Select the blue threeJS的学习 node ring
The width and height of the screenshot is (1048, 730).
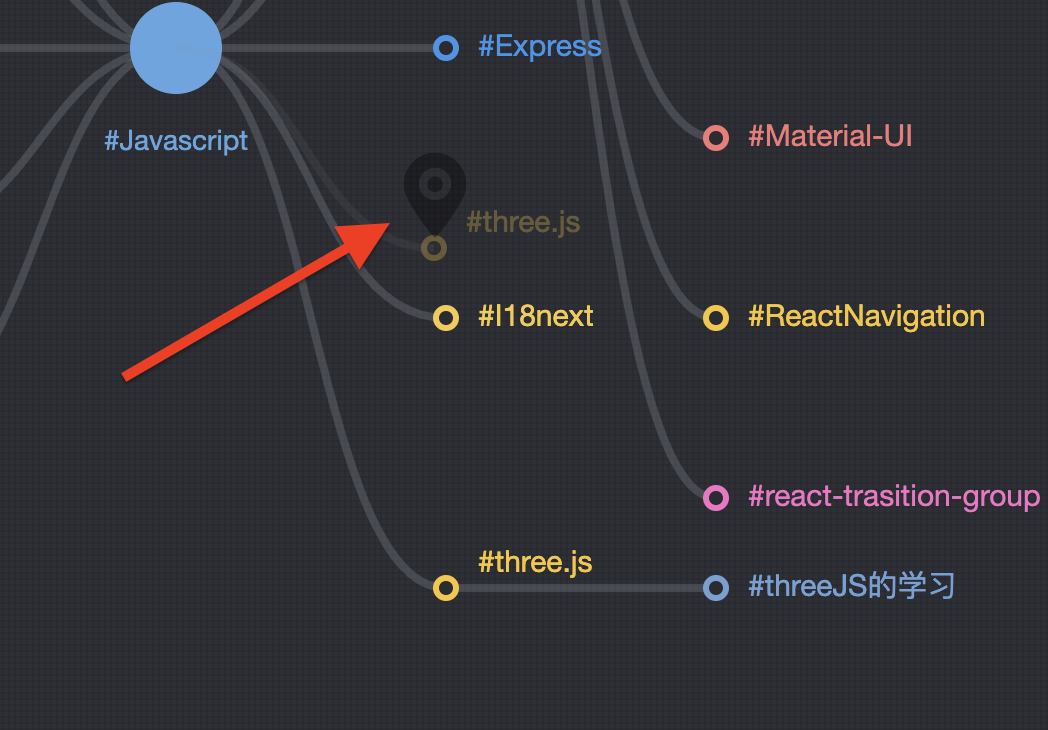(x=716, y=588)
